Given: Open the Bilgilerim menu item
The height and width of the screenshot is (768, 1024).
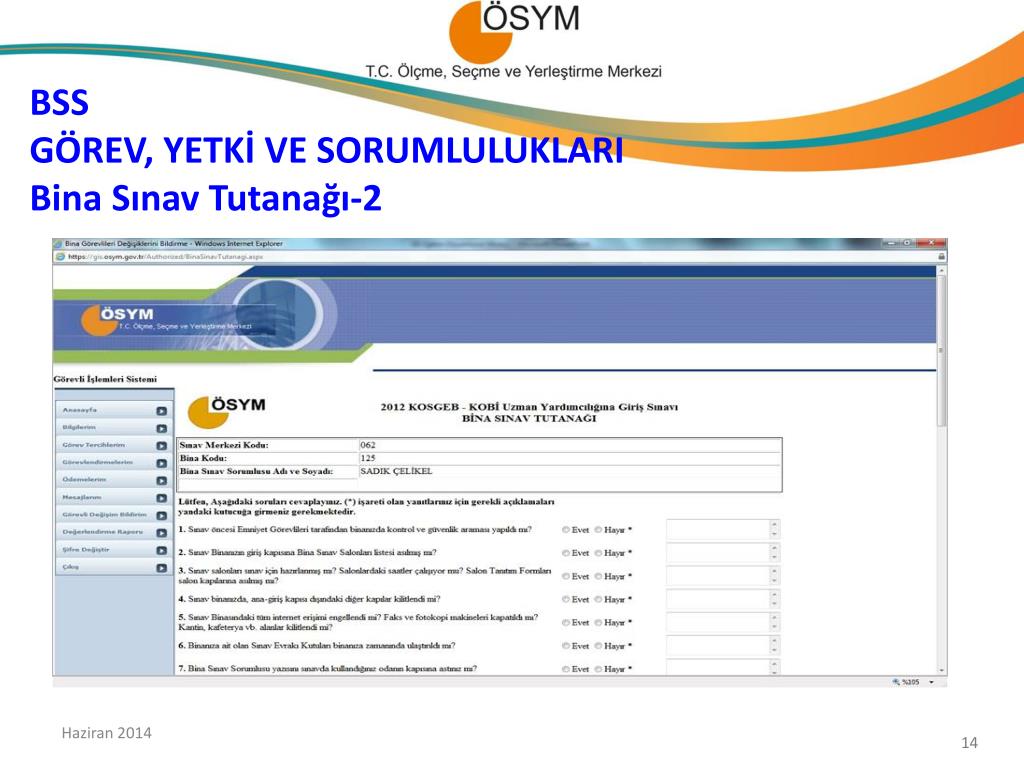Looking at the screenshot, I should pos(112,428).
